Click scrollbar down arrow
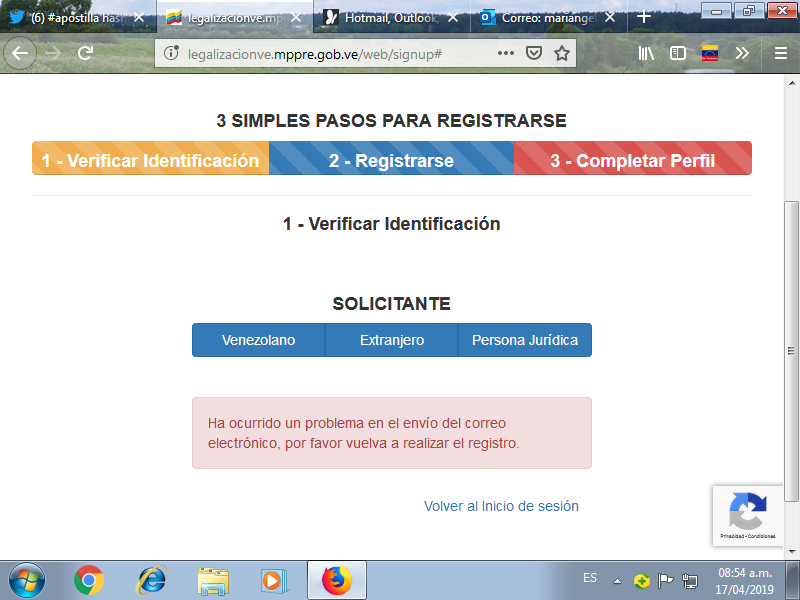 (791, 552)
